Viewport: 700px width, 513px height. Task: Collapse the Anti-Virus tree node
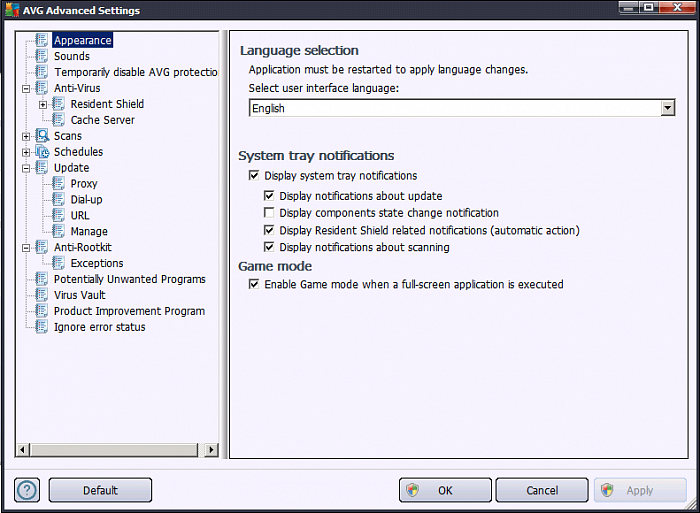click(26, 89)
